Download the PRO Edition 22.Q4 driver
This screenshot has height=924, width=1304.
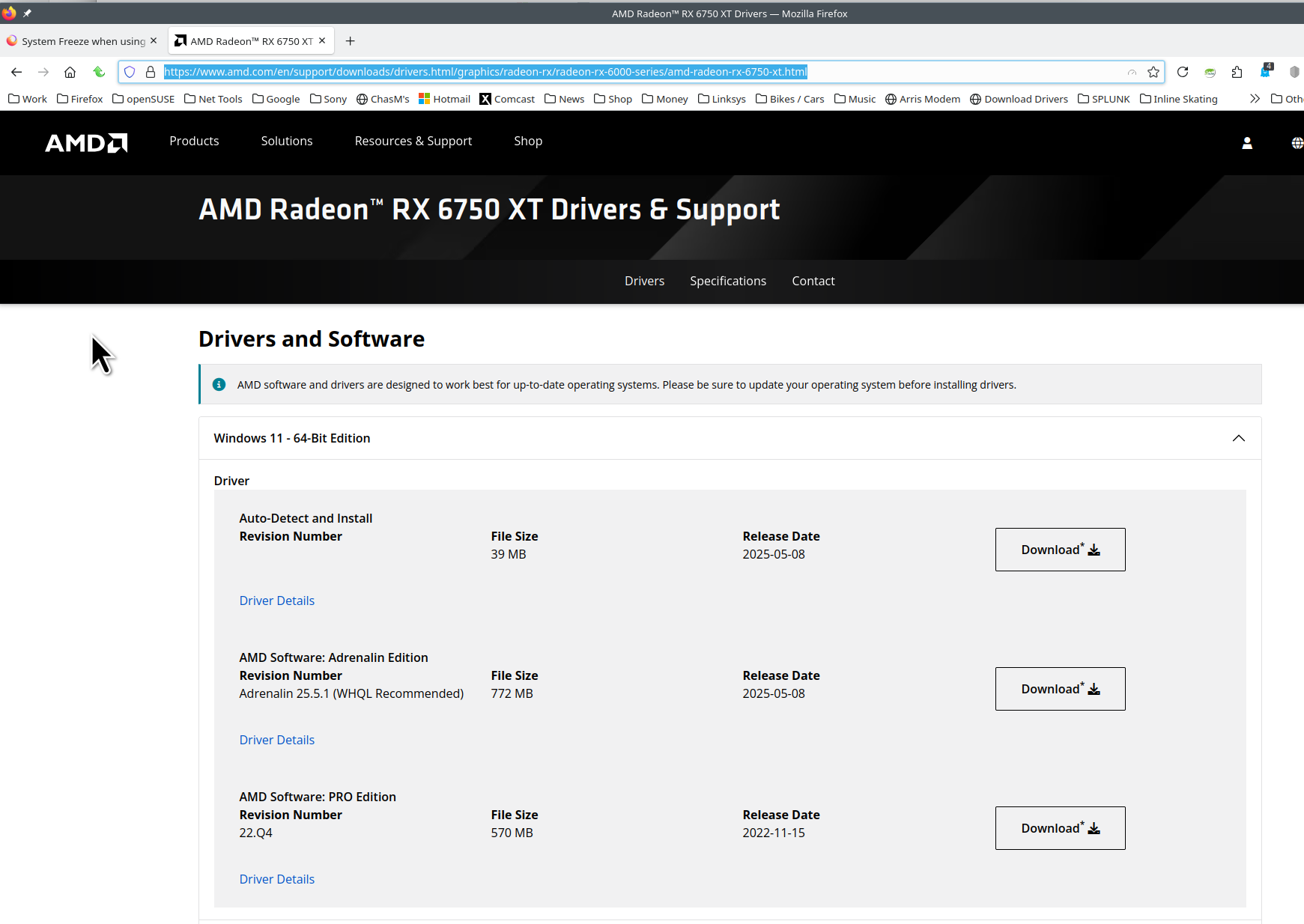[x=1060, y=828]
